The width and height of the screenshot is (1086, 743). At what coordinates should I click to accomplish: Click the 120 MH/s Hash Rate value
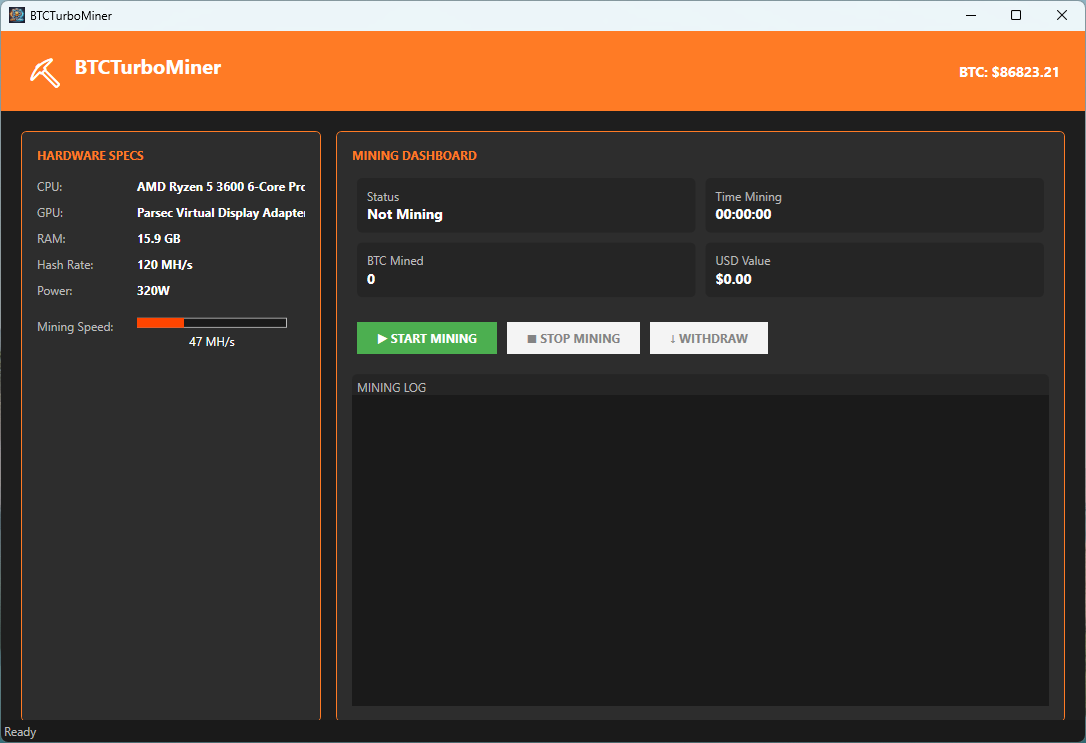coord(165,265)
